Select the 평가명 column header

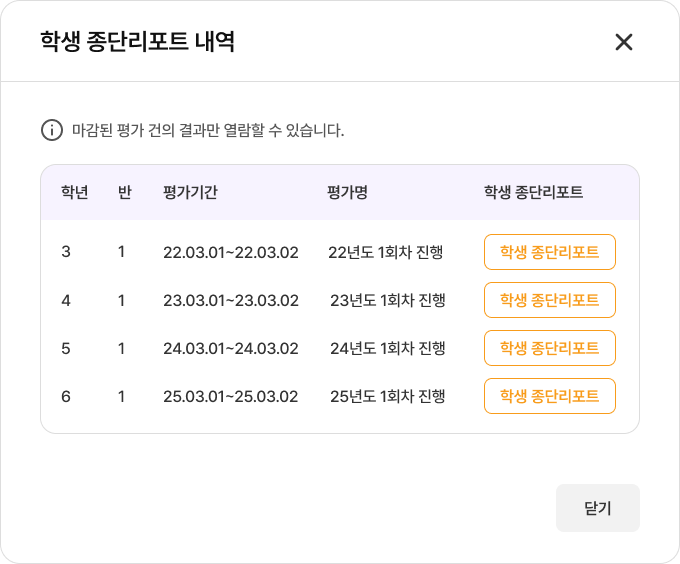347,192
